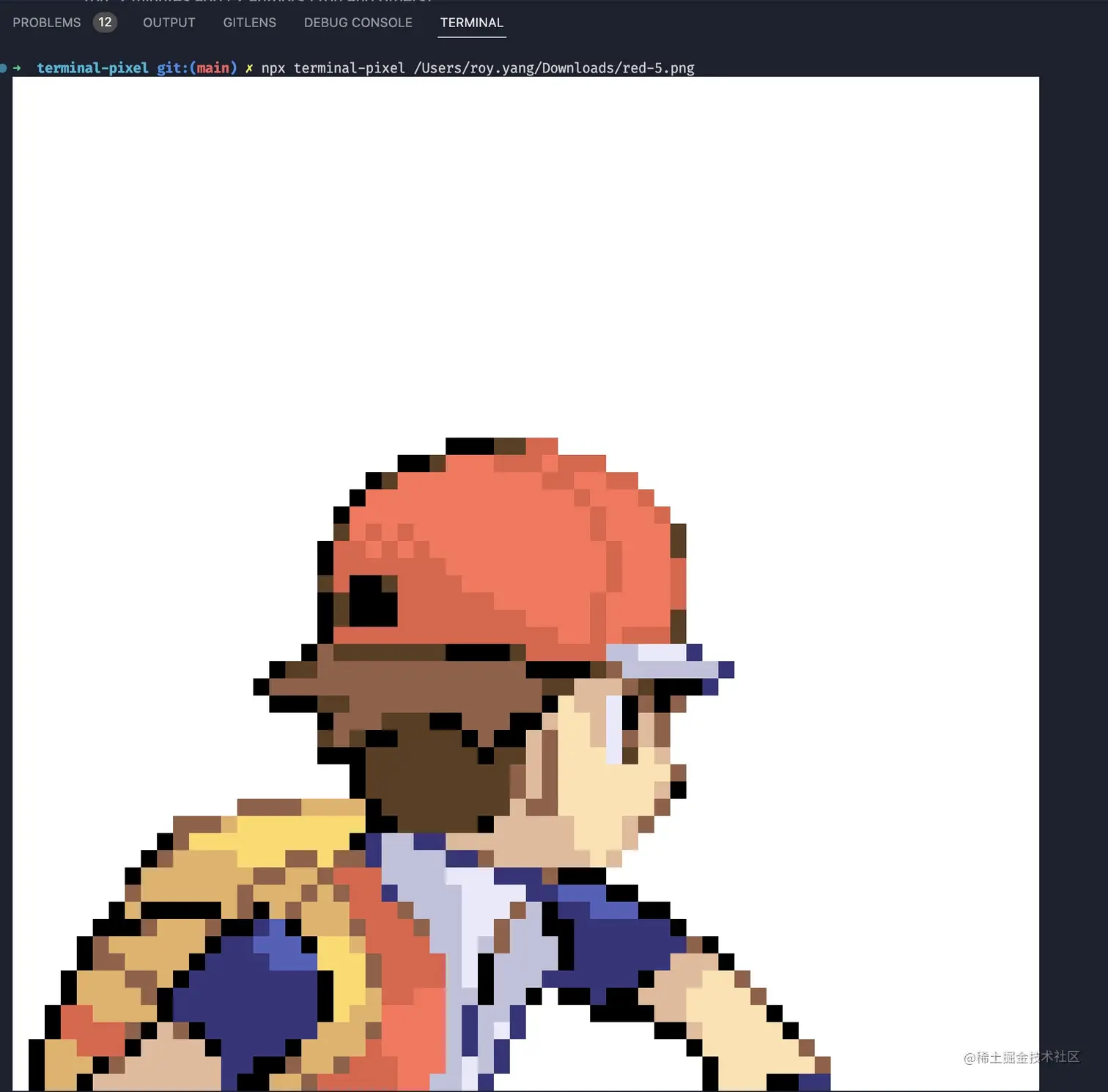Click the problems count badge 12

click(105, 22)
